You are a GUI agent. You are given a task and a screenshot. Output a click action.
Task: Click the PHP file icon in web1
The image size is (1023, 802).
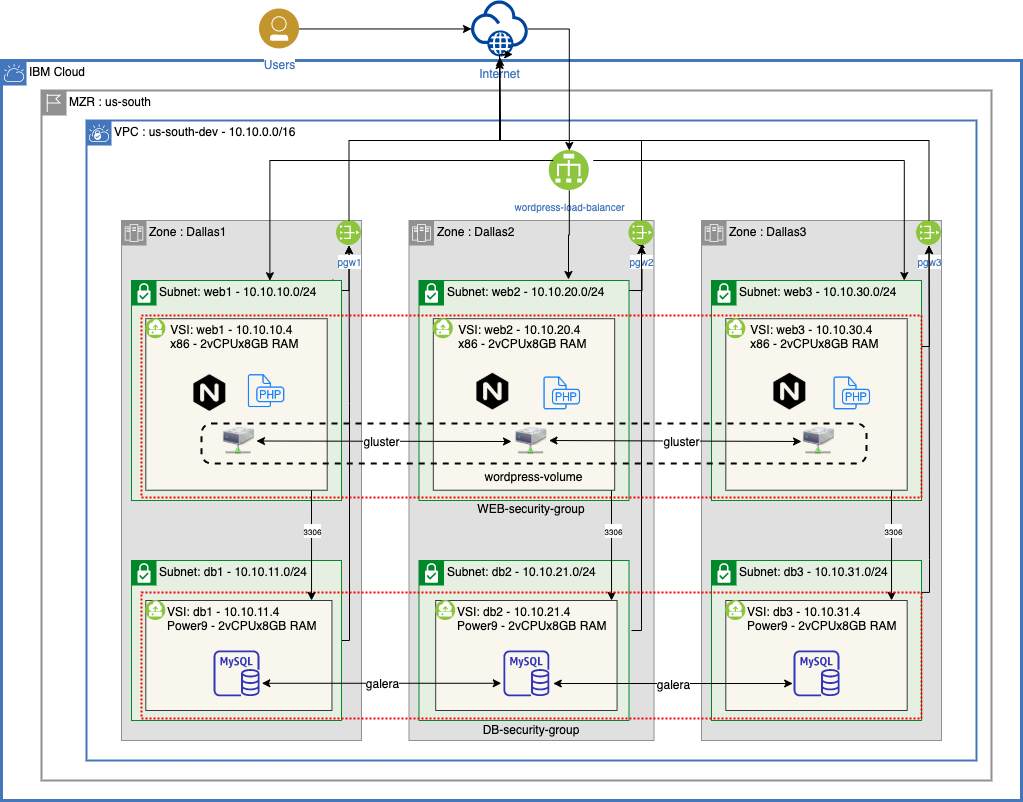point(266,391)
